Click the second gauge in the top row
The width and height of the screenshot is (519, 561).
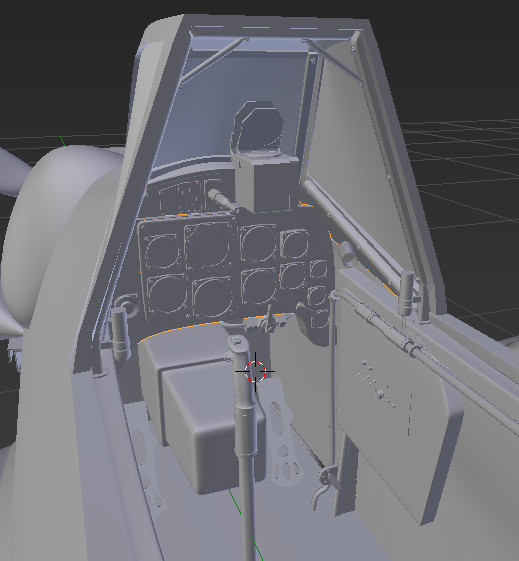pyautogui.click(x=207, y=245)
